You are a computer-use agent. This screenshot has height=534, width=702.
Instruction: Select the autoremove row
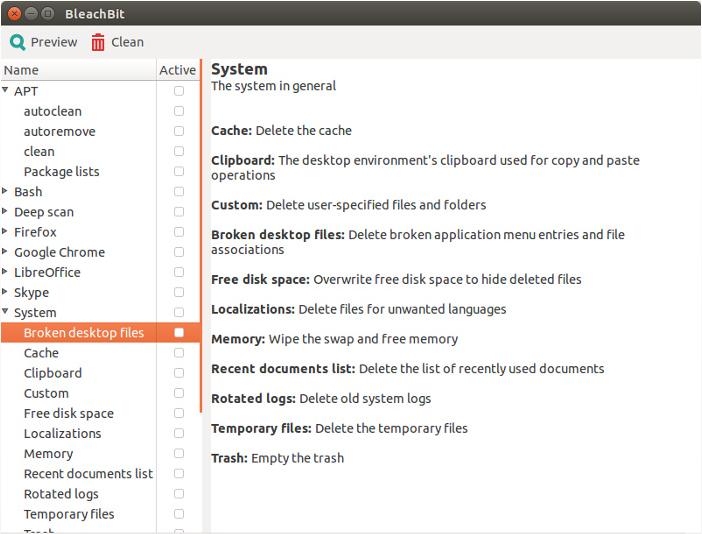(100, 131)
